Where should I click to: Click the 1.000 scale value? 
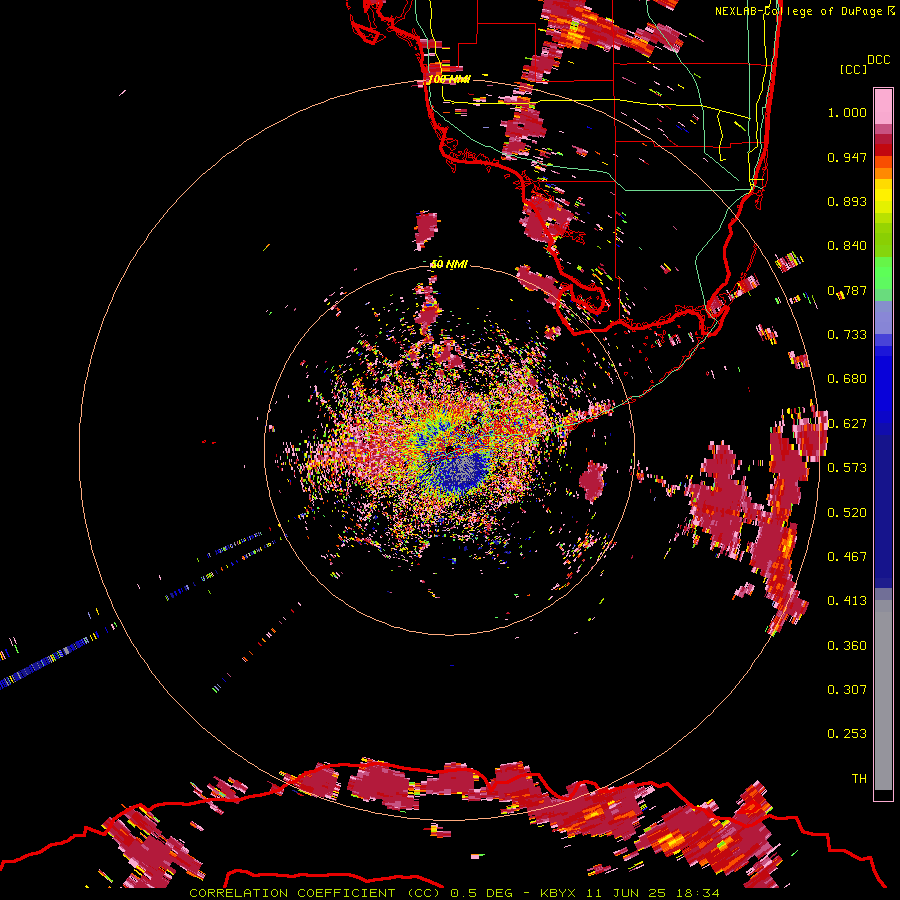pos(847,112)
